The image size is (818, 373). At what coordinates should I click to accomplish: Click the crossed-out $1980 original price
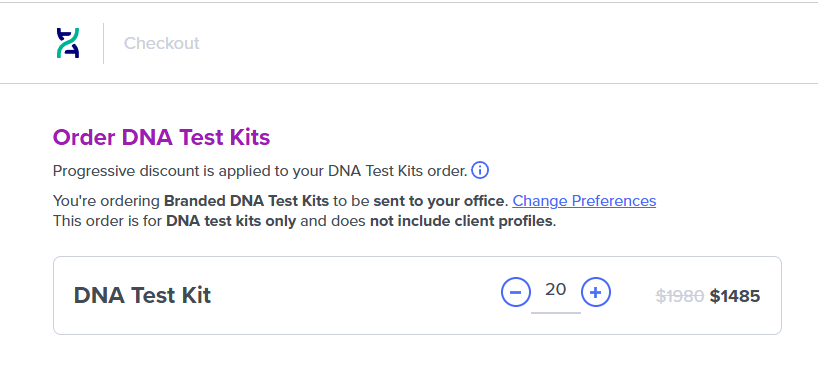[x=680, y=296]
